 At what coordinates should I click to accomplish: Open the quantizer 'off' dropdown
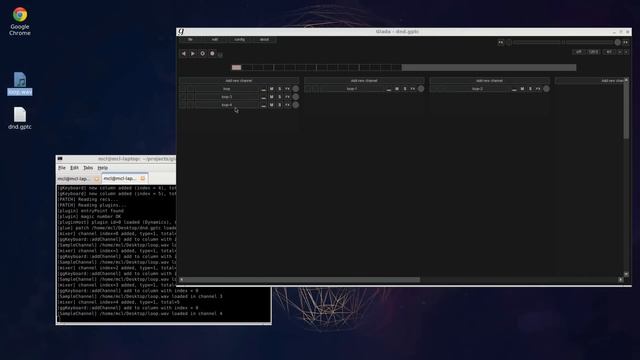pyautogui.click(x=578, y=52)
